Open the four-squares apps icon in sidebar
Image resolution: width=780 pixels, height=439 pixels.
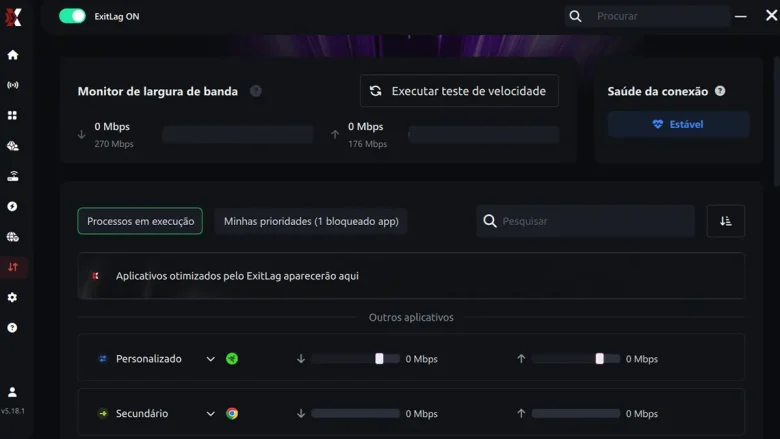click(13, 115)
